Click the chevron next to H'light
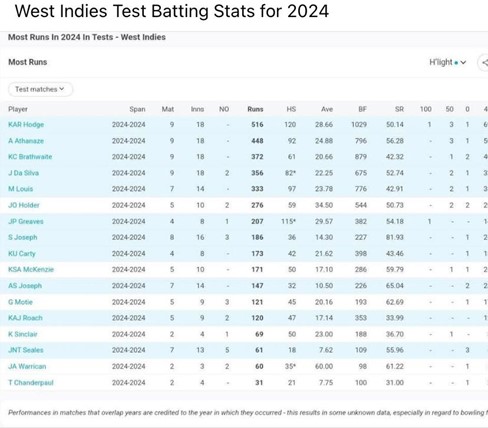Image resolution: width=488 pixels, height=428 pixels. [x=463, y=62]
